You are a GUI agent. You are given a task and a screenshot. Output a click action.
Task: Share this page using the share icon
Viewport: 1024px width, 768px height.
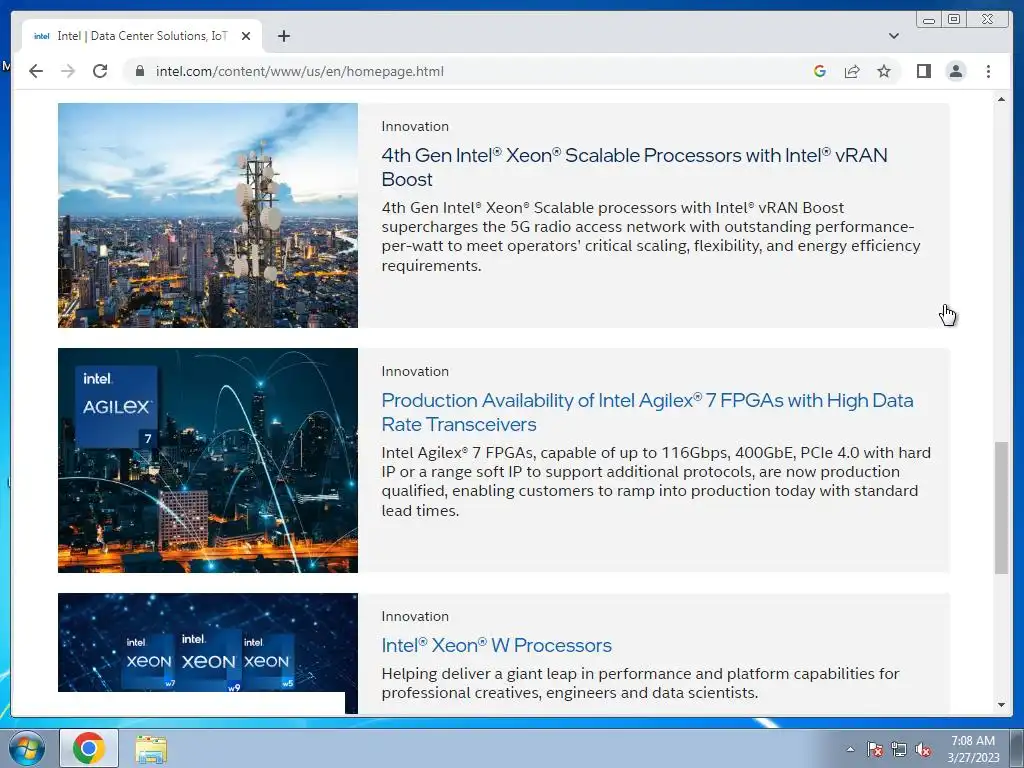852,71
